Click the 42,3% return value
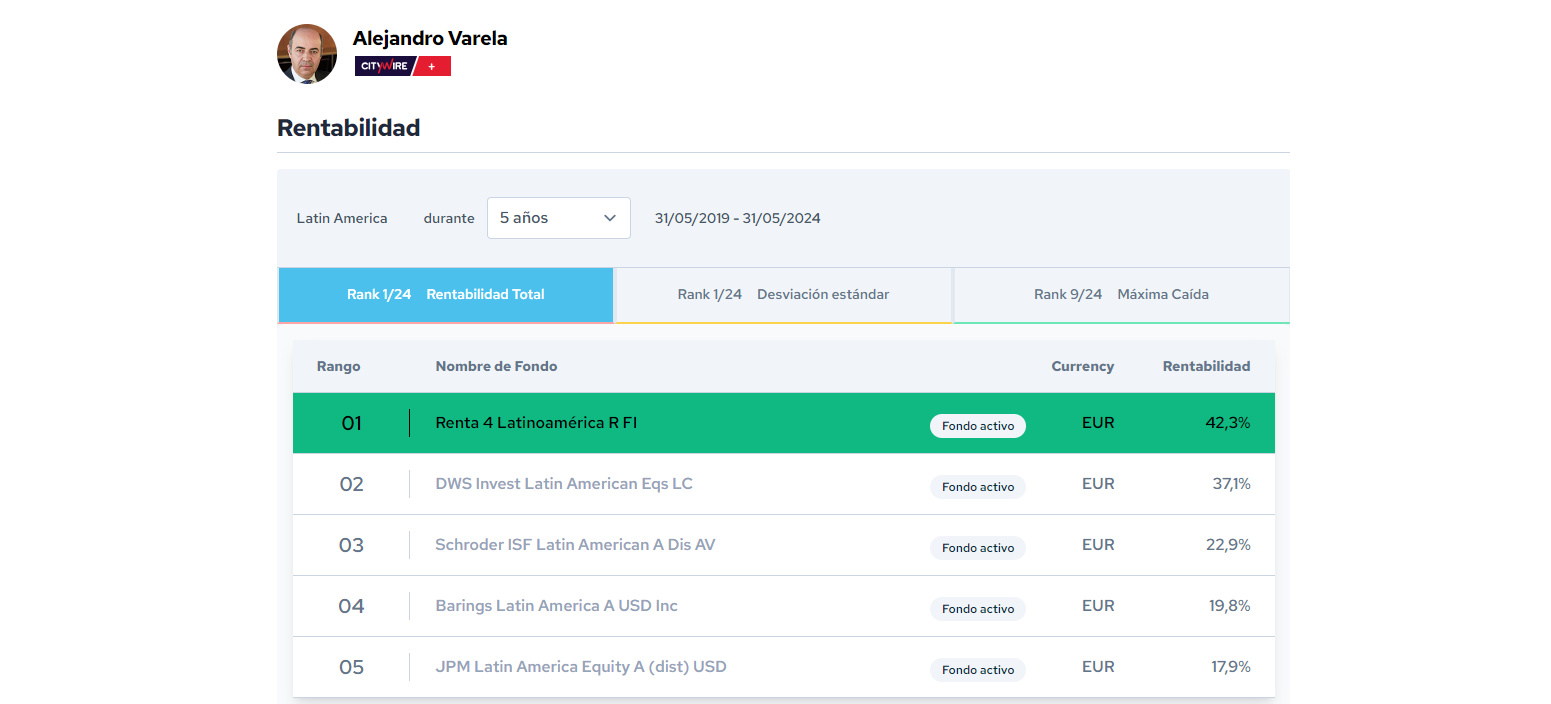Screen dimensions: 1551x704 [x=1228, y=423]
